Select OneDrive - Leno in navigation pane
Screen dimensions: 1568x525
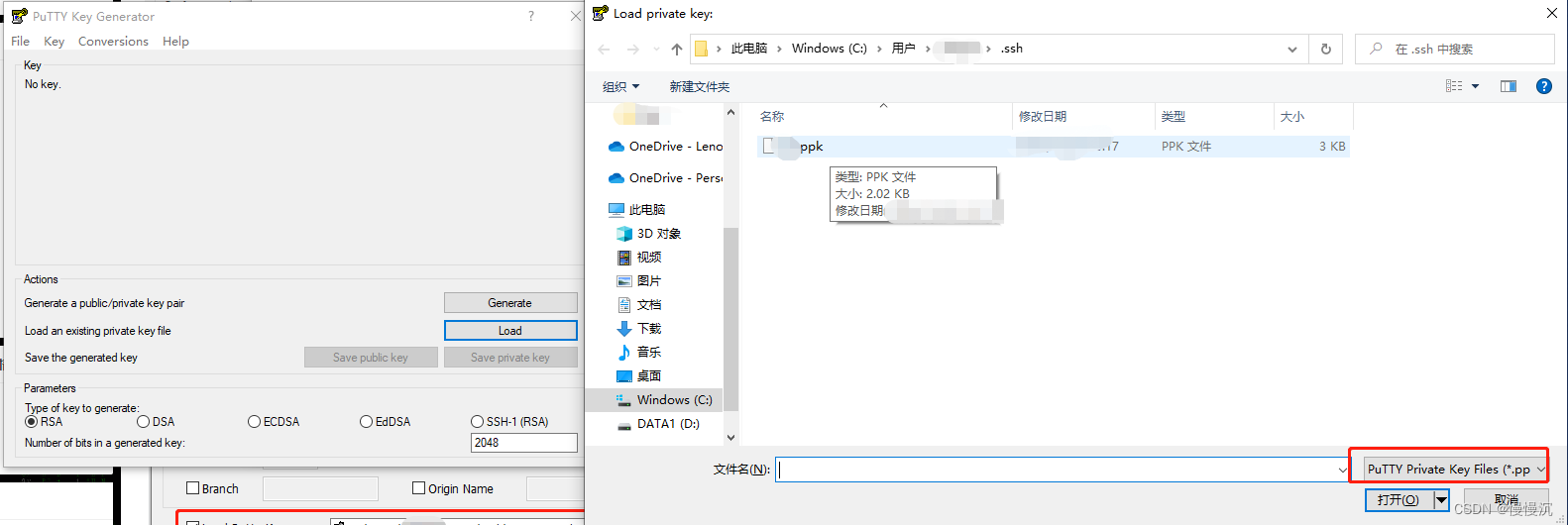tap(665, 147)
